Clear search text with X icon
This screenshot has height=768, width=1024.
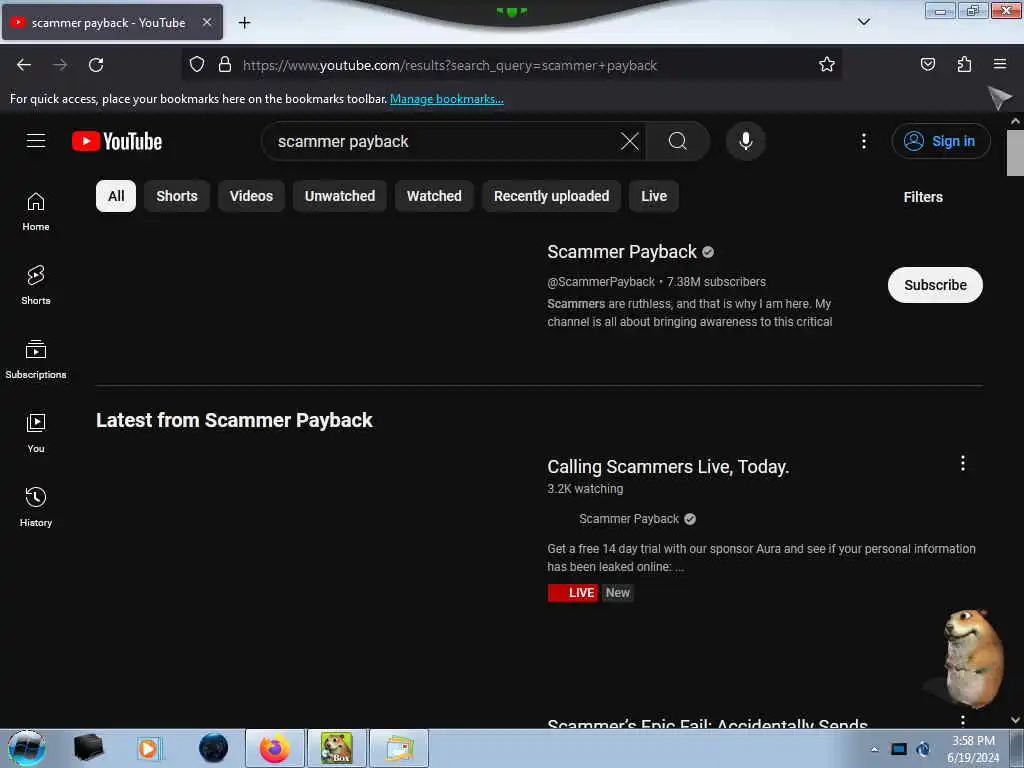tap(630, 141)
